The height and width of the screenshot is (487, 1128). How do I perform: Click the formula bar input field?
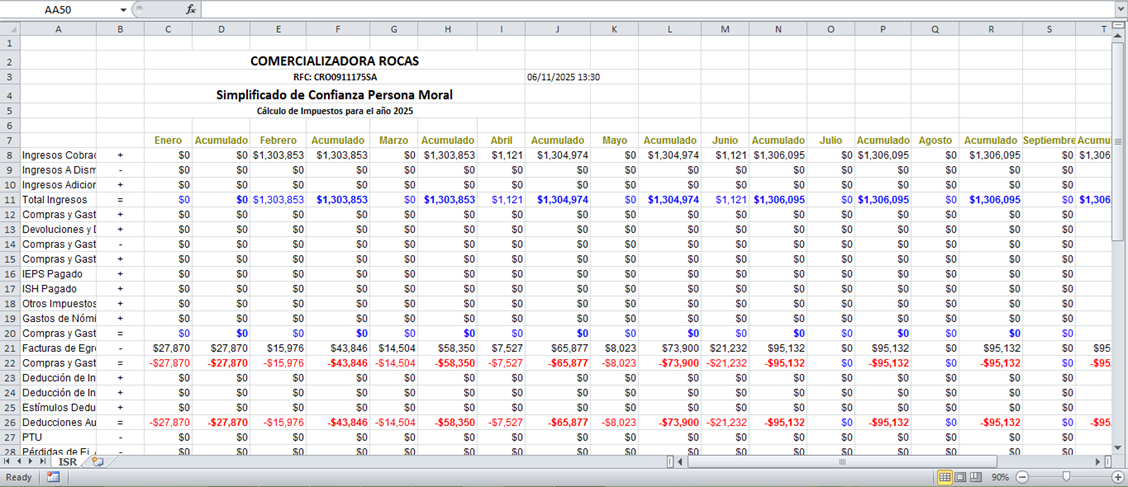650,9
